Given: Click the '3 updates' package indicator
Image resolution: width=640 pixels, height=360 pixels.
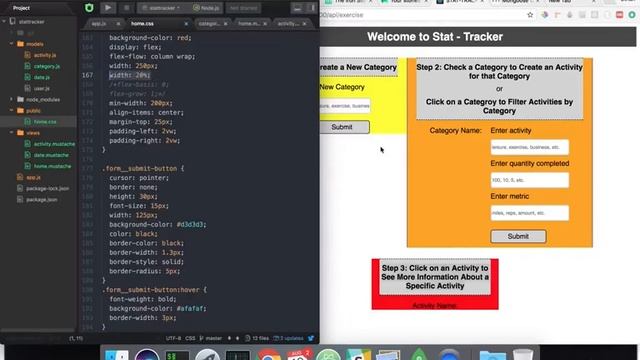Looking at the screenshot, I should tap(289, 338).
